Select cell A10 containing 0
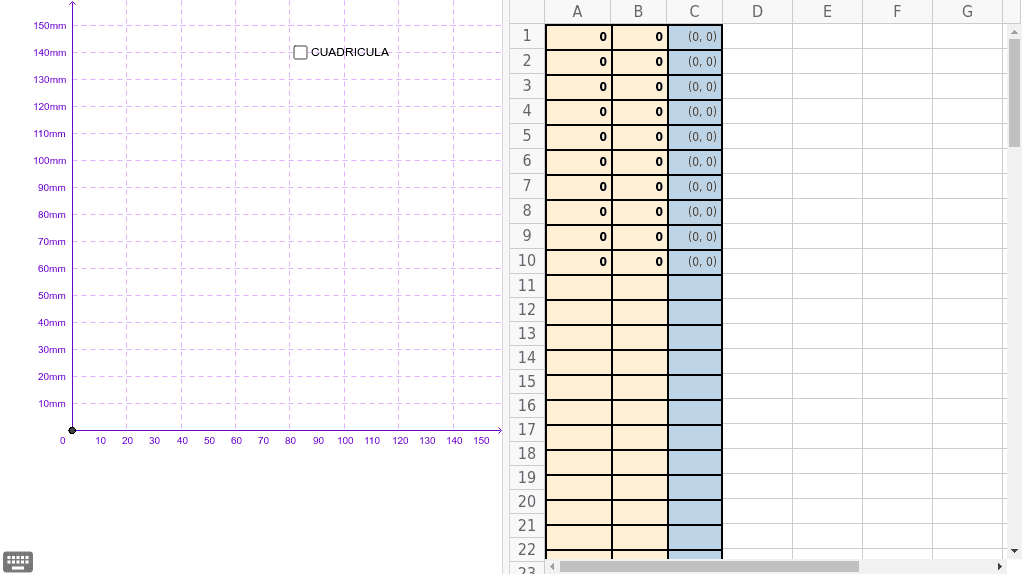Image resolution: width=1024 pixels, height=576 pixels. (x=579, y=262)
